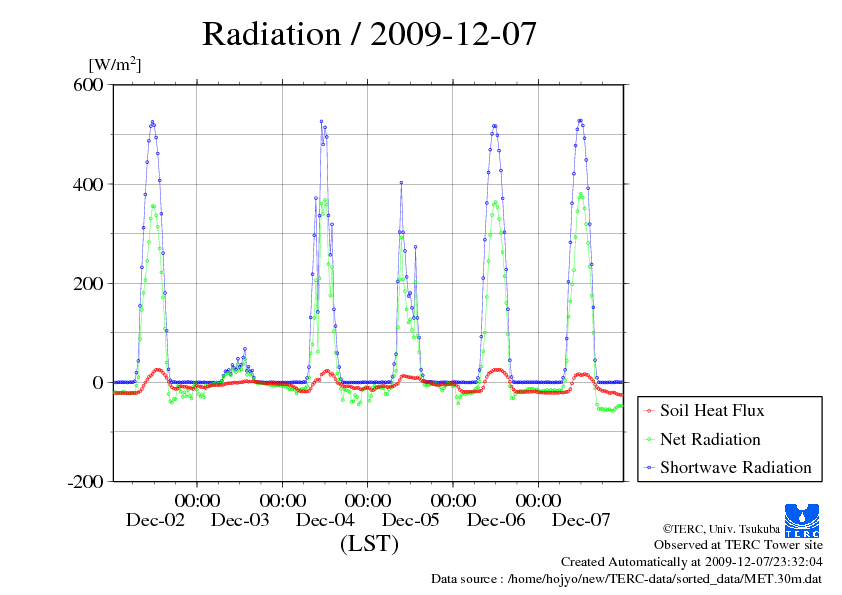Click the Dec-02 date label
The image size is (842, 595).
click(155, 520)
